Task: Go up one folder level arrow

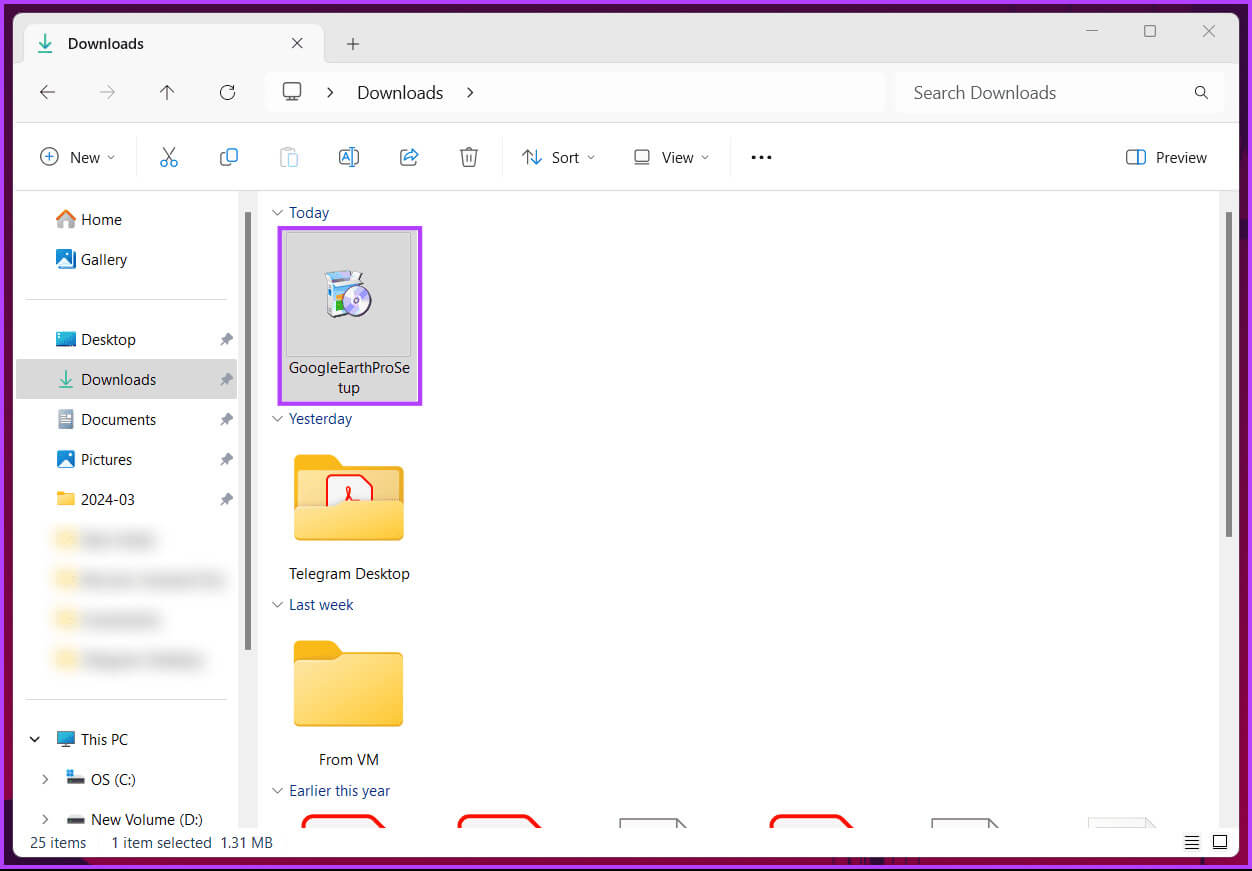Action: (x=167, y=92)
